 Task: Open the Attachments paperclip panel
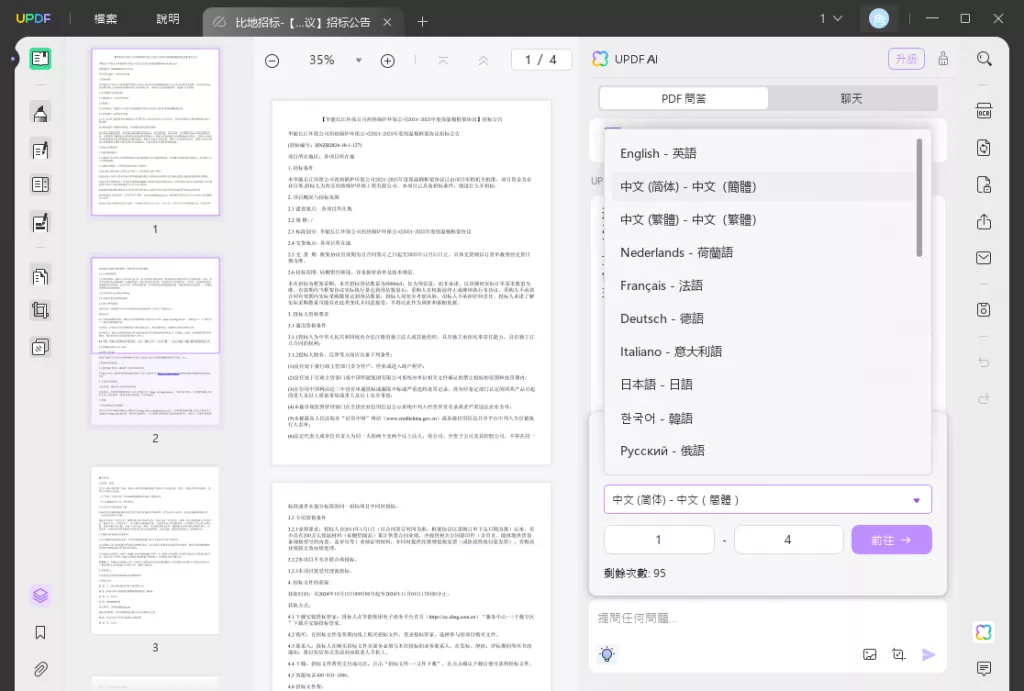point(40,669)
